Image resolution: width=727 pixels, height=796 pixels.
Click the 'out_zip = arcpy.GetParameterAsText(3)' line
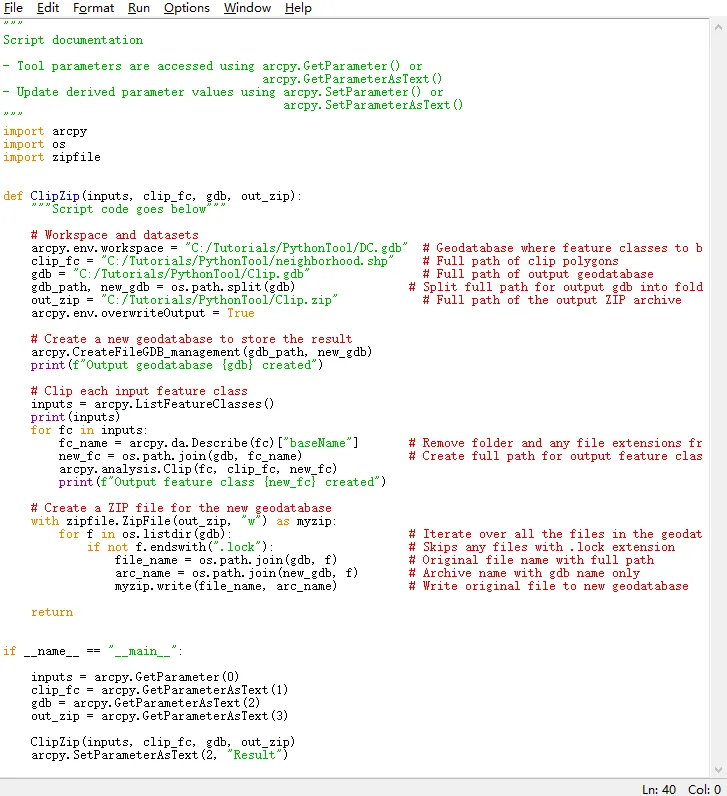coord(159,716)
